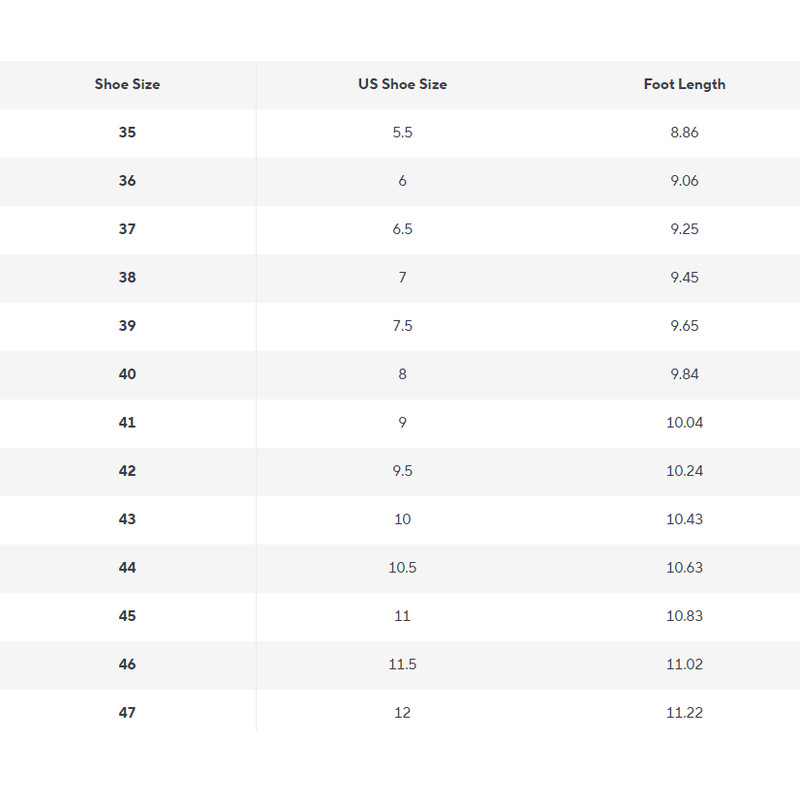Select shoe size 40 row label
The height and width of the screenshot is (800, 800).
pyautogui.click(x=127, y=374)
